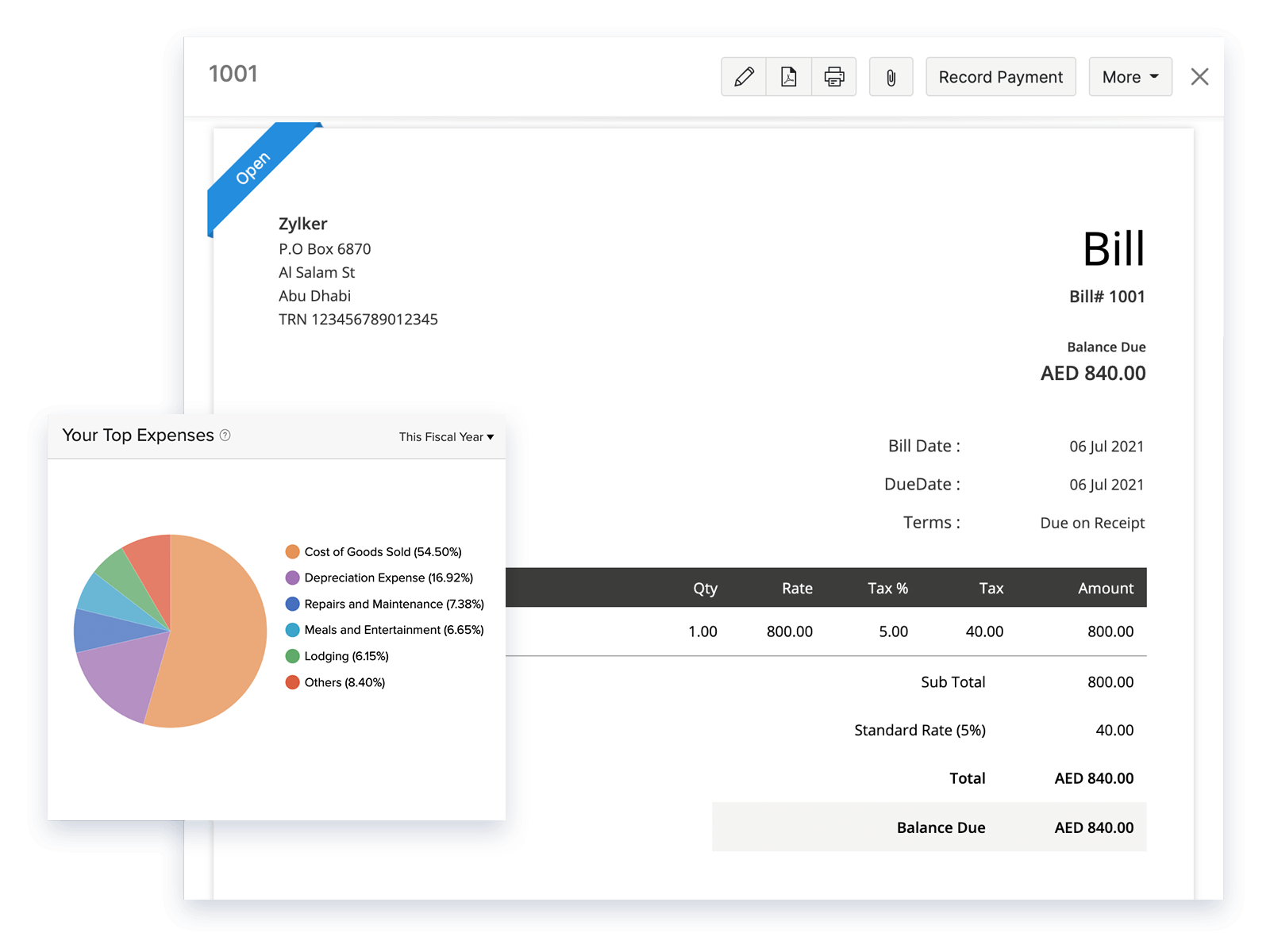Click the Record Payment button
The image size is (1270, 952).
click(1000, 76)
